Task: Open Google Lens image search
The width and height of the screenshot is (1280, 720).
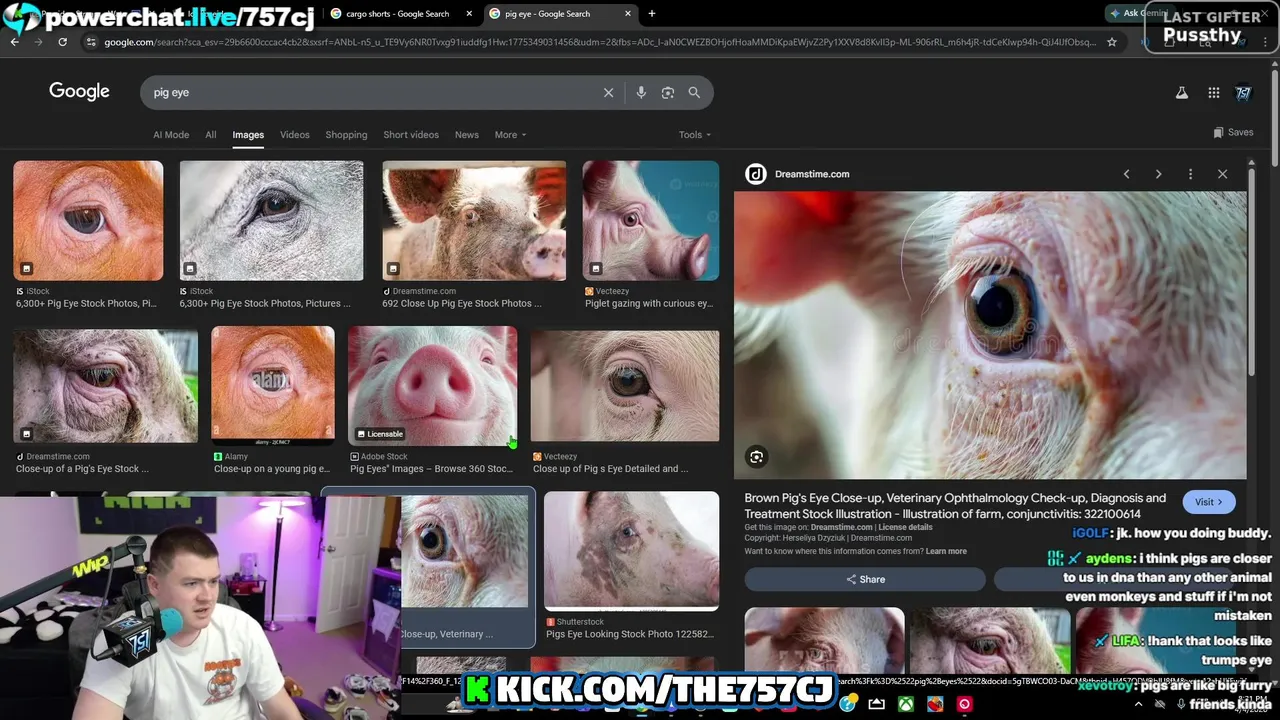Action: (x=668, y=92)
